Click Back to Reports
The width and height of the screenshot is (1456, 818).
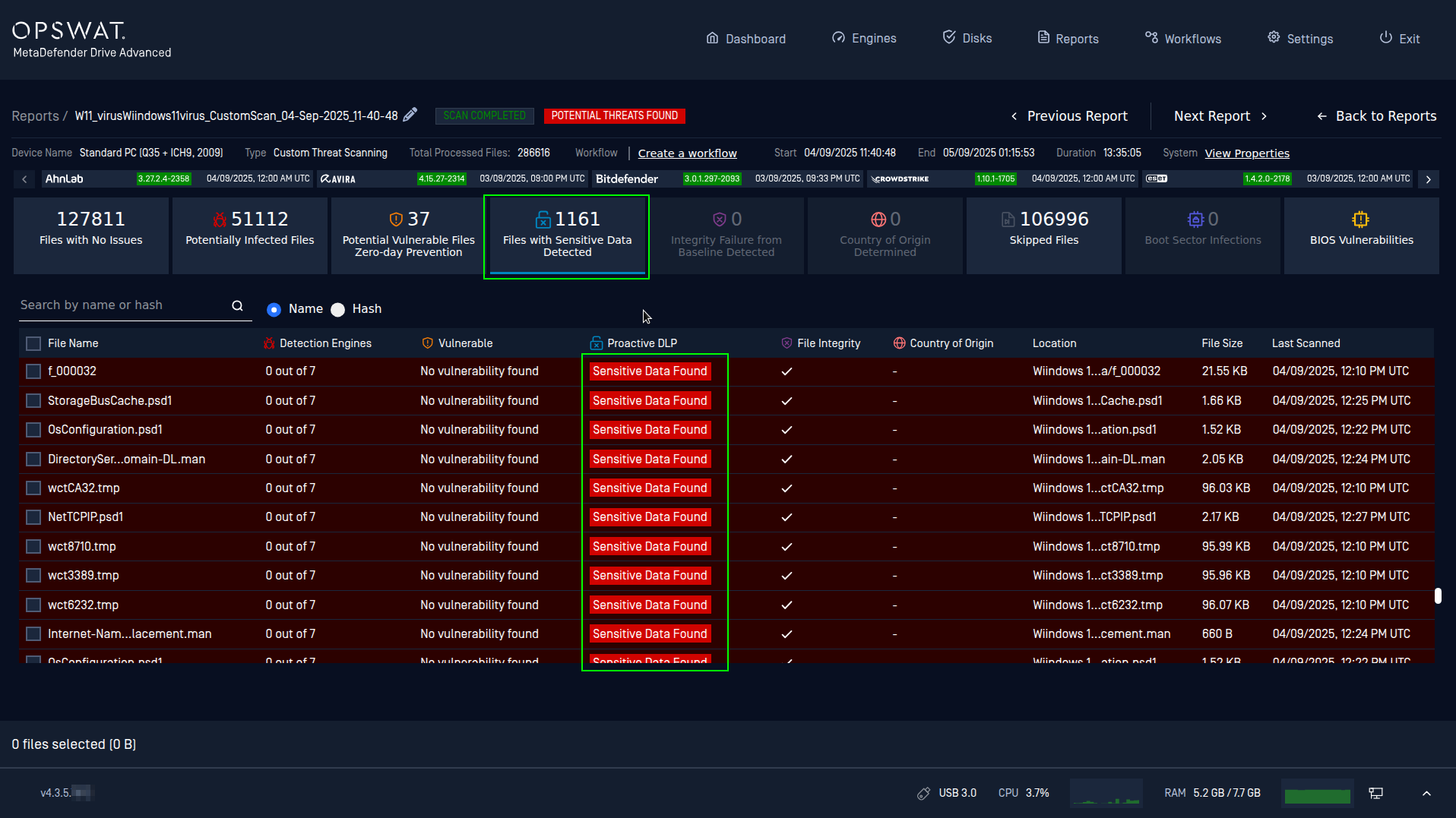click(x=1376, y=116)
